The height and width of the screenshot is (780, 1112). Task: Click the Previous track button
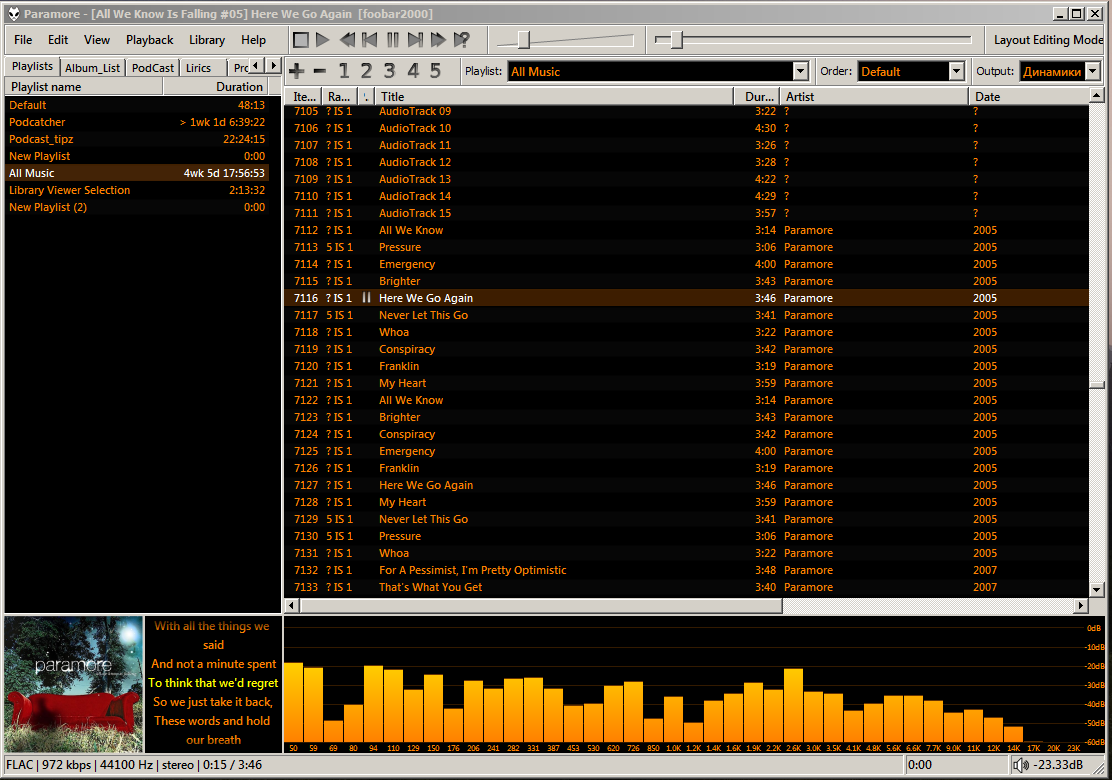[369, 40]
